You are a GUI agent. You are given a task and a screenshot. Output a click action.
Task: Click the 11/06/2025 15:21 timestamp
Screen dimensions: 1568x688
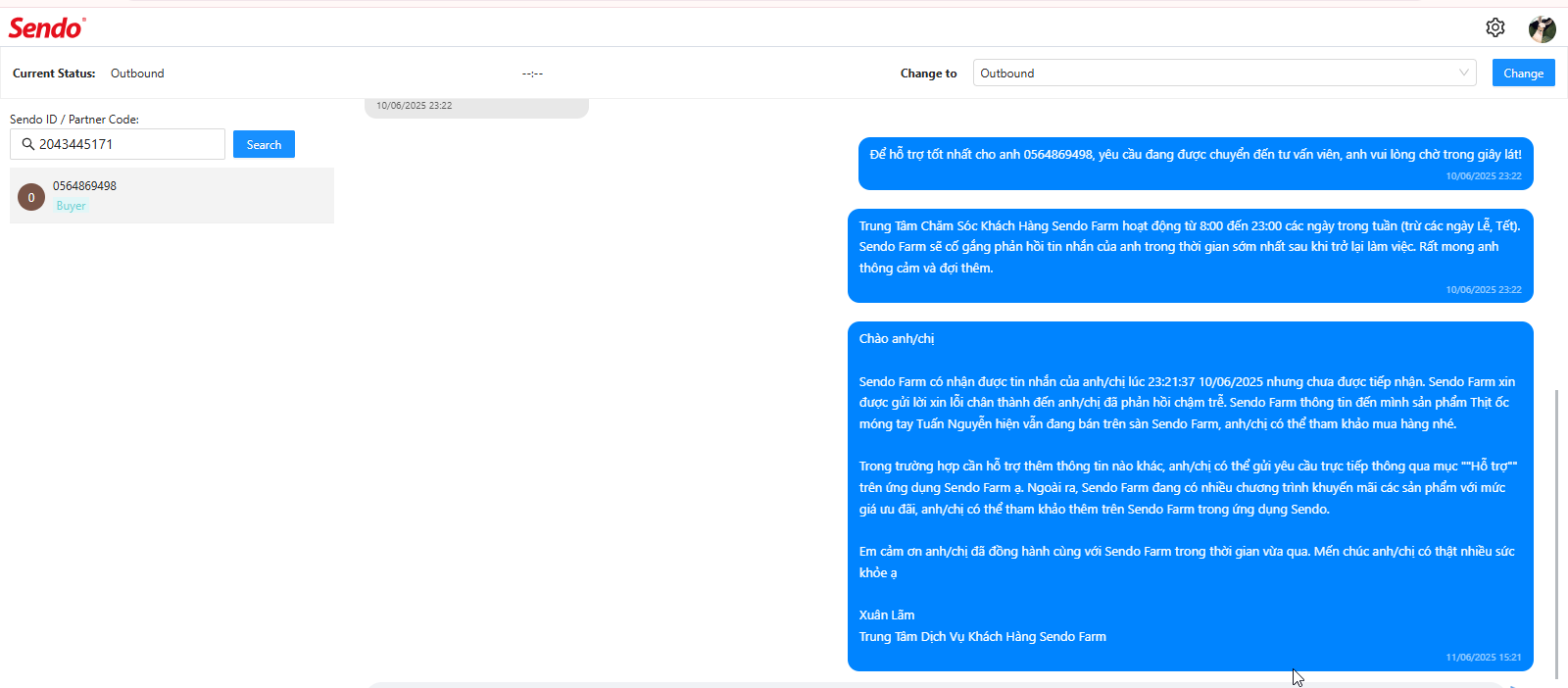pyautogui.click(x=1484, y=658)
